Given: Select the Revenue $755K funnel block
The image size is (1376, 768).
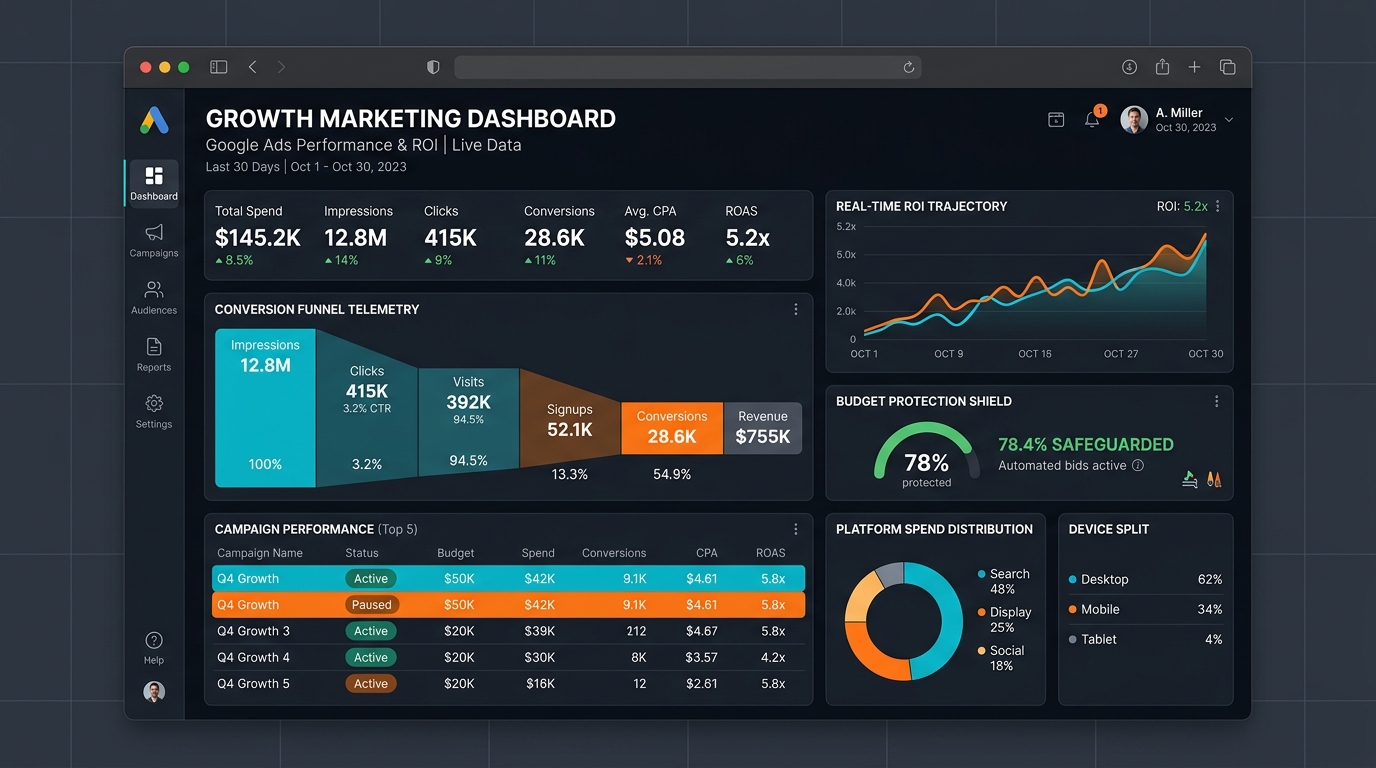Looking at the screenshot, I should (763, 428).
